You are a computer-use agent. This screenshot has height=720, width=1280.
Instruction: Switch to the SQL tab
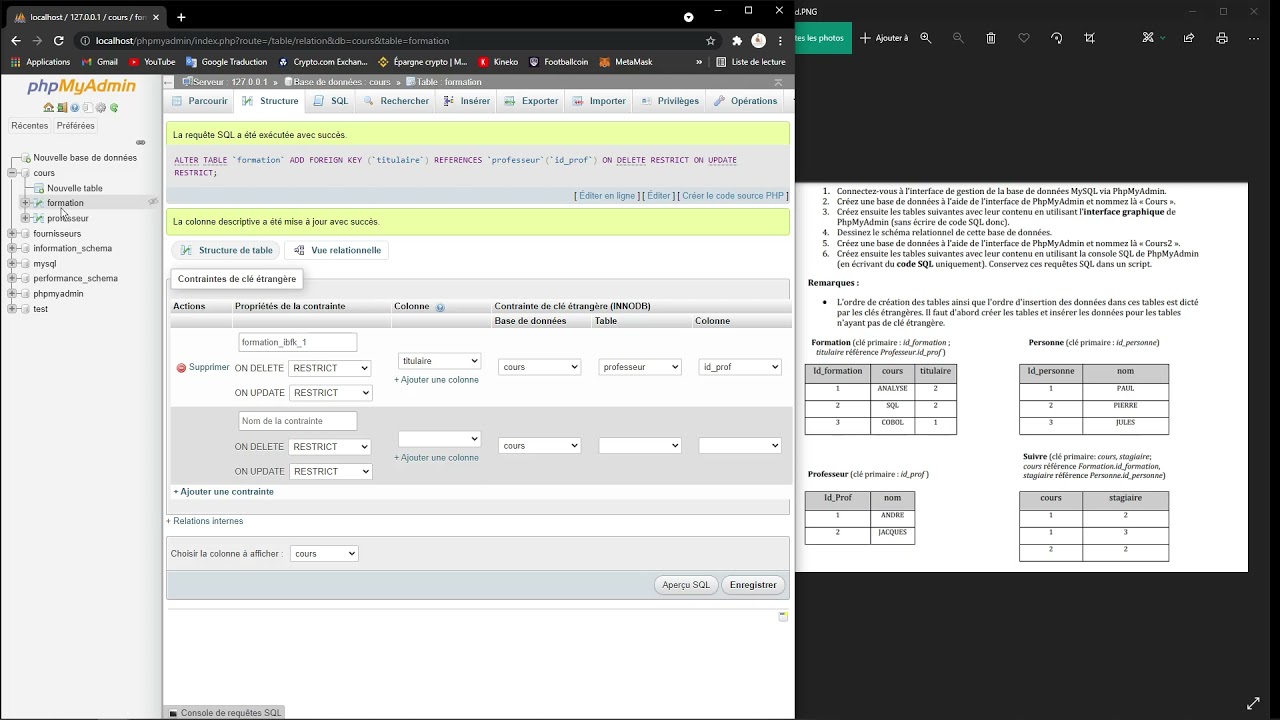331,101
